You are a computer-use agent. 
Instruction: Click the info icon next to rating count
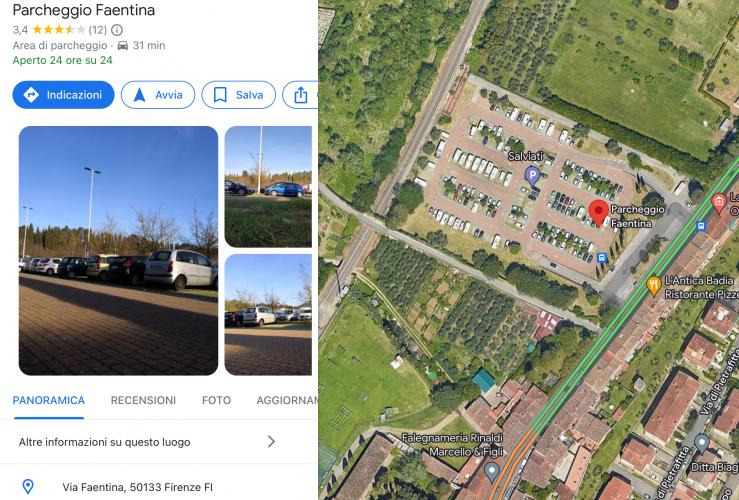click(x=117, y=30)
